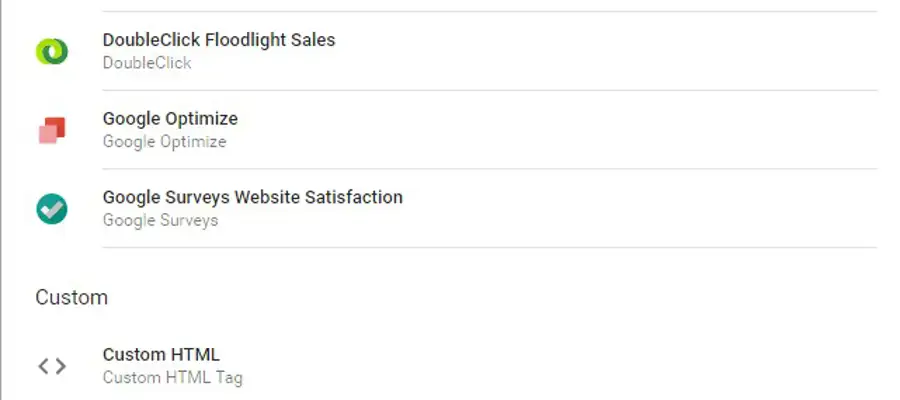
Task: Select the DoubleClick Floodlight Sales title
Action: click(x=219, y=41)
